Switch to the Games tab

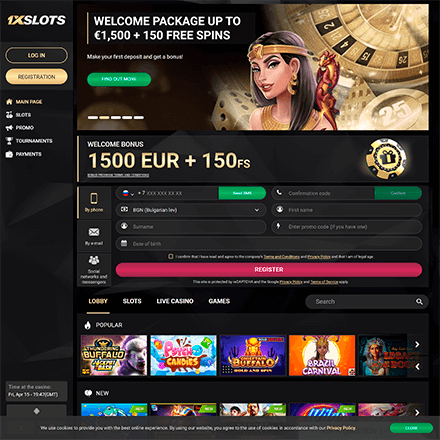coord(219,301)
